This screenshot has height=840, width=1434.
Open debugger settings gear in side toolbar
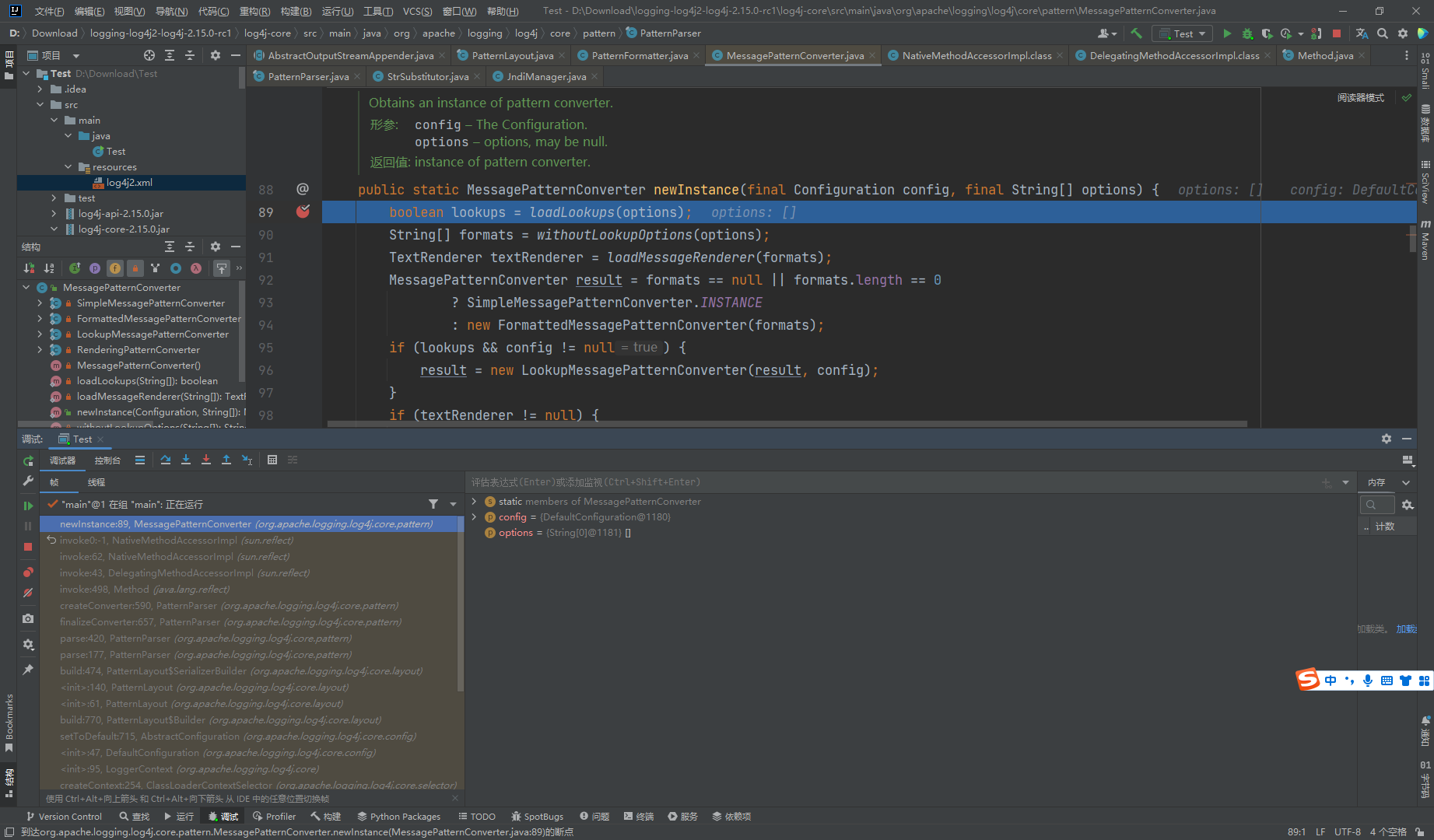point(28,644)
